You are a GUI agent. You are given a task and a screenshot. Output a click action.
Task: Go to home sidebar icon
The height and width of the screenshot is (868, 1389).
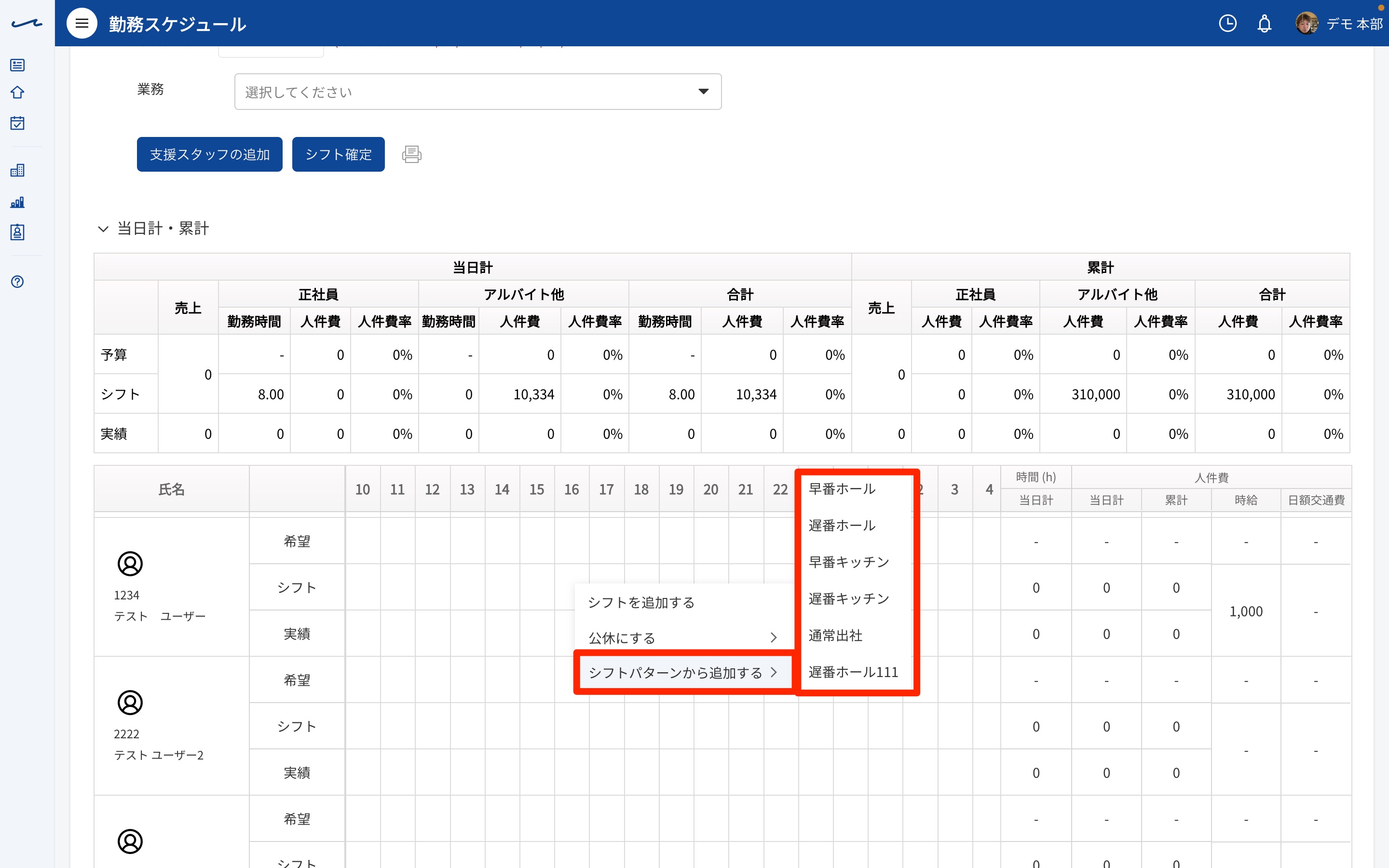click(17, 93)
